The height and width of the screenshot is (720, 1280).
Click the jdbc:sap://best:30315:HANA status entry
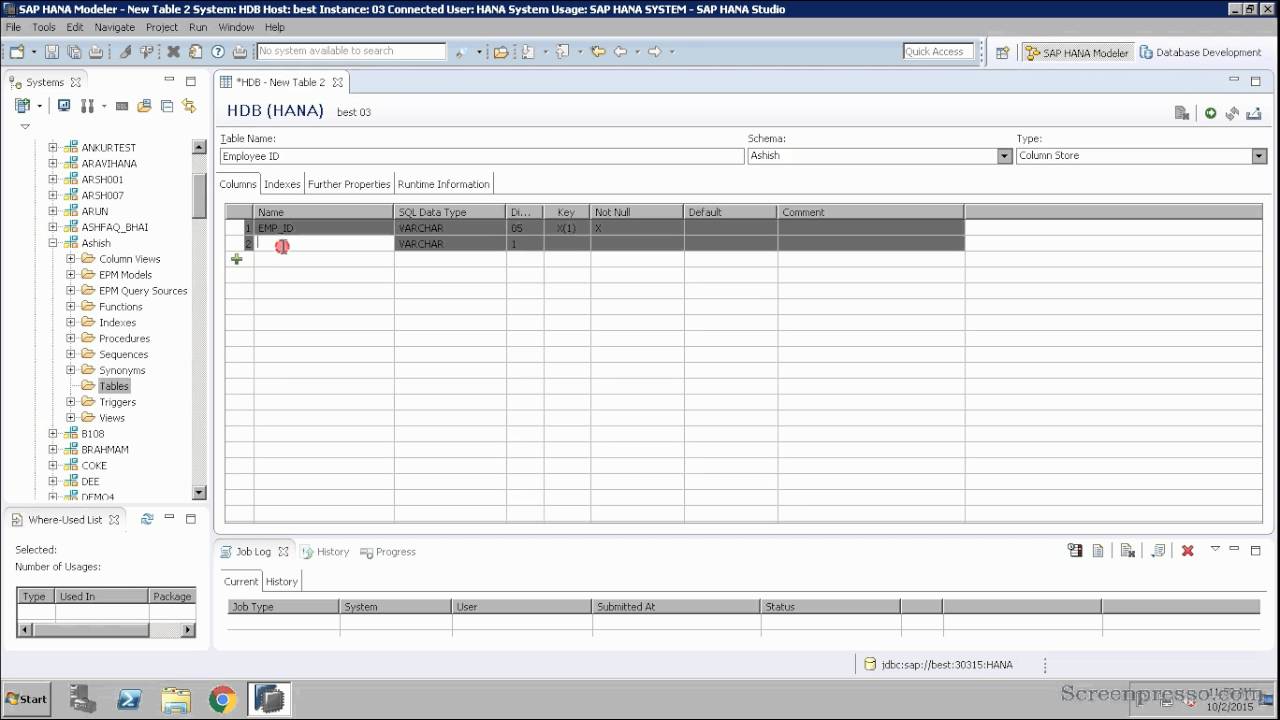click(x=938, y=664)
